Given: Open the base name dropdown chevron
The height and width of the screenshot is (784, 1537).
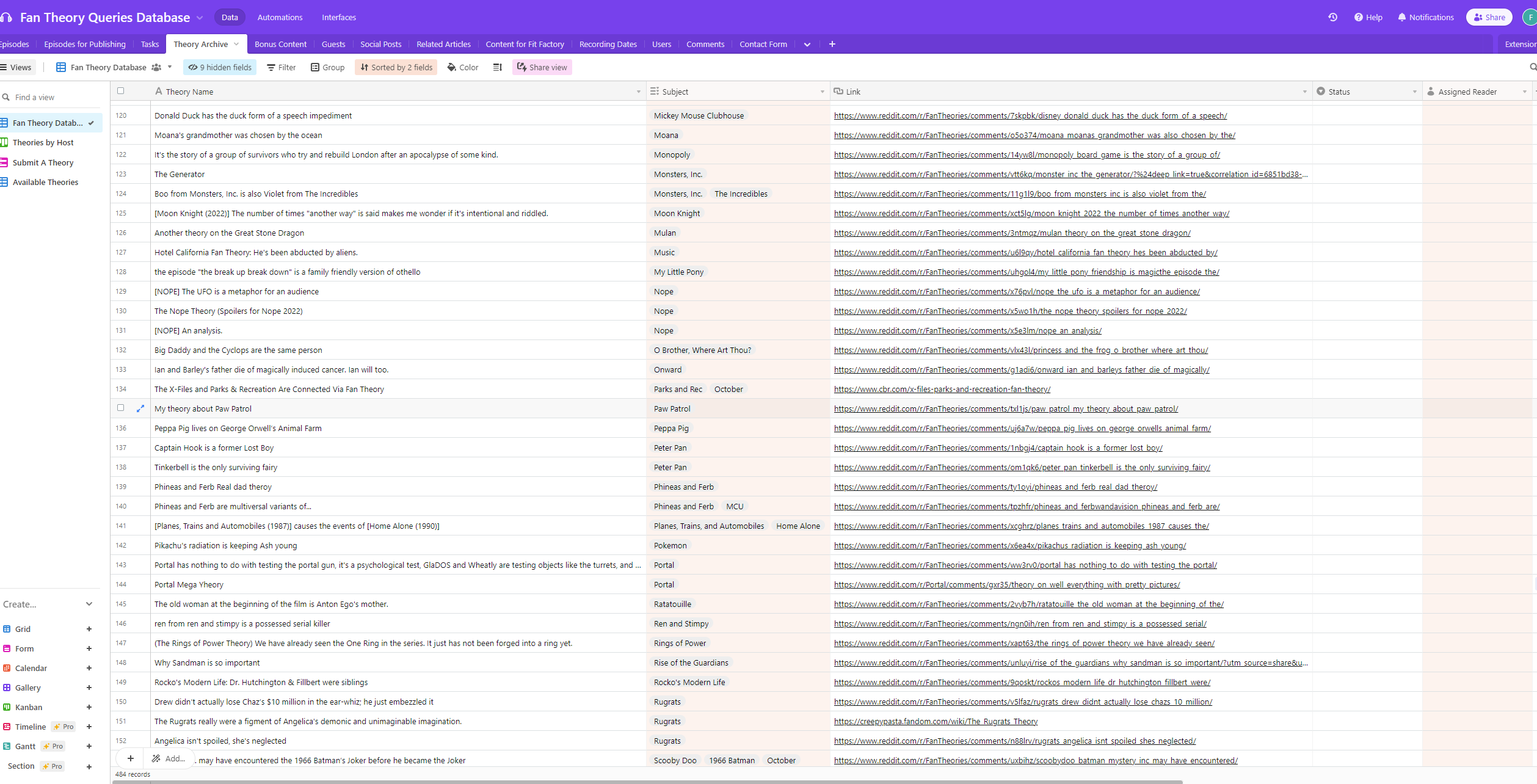Looking at the screenshot, I should (200, 18).
